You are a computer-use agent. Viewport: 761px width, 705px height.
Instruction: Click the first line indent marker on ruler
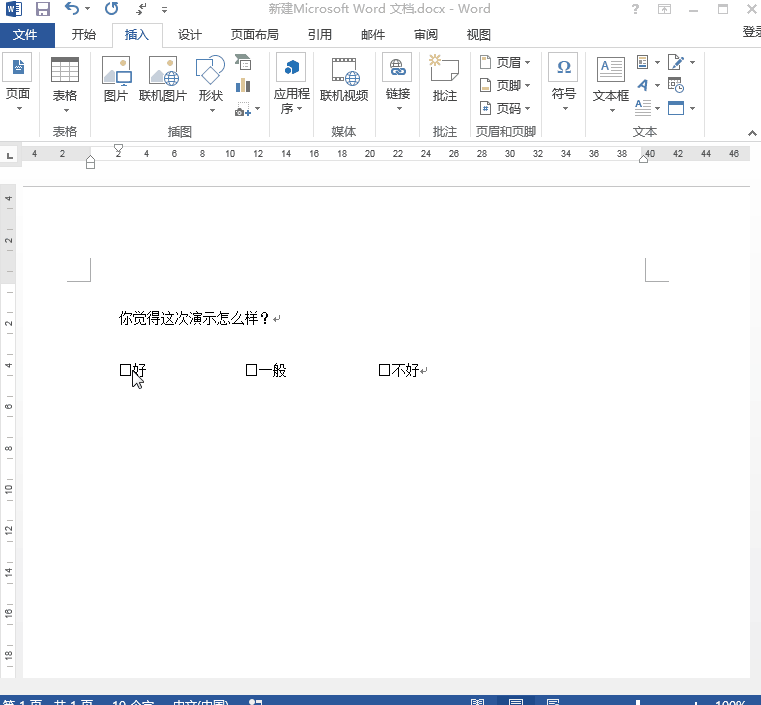tap(118, 148)
